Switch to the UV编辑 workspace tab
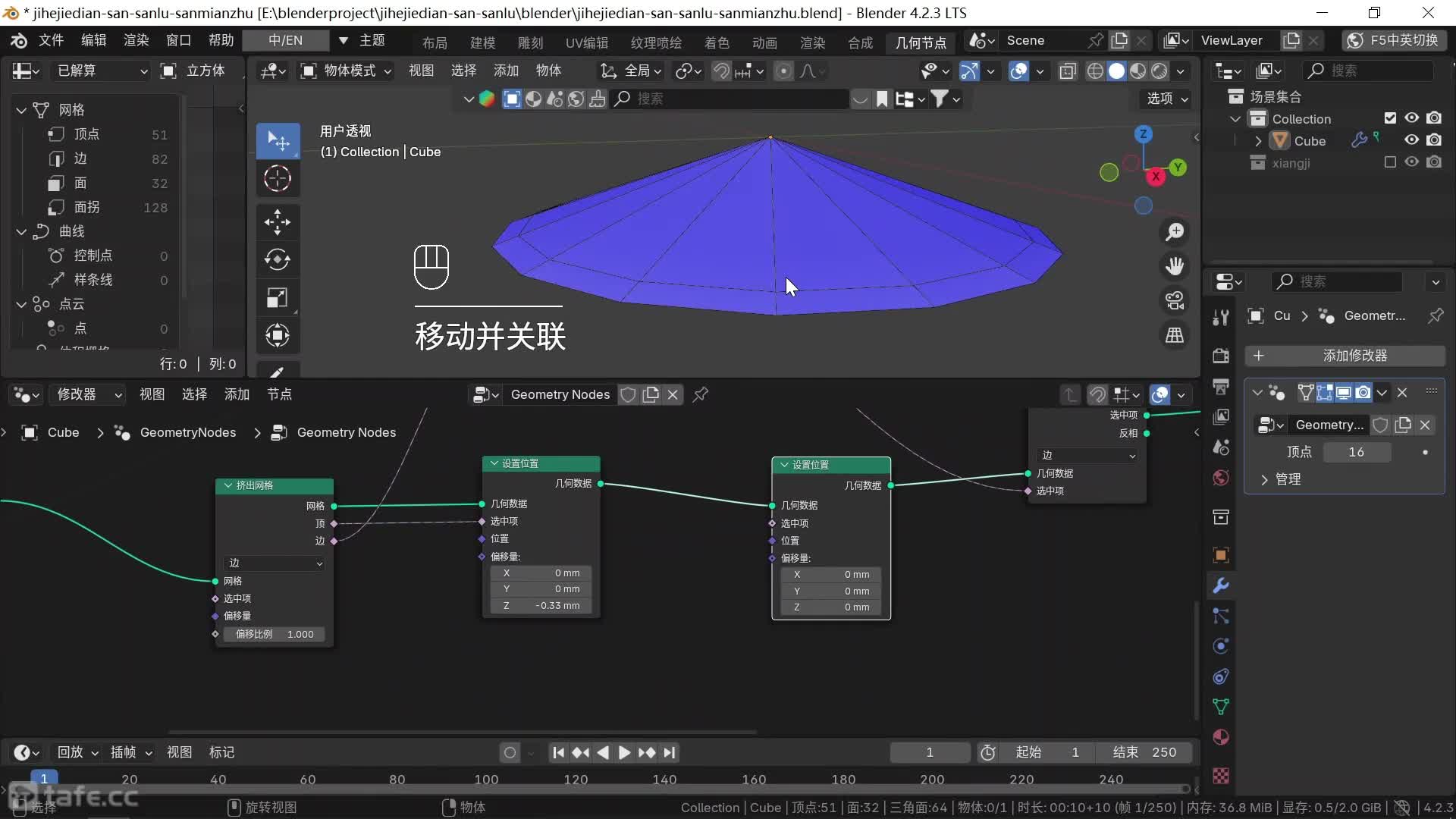Viewport: 1456px width, 819px height. point(586,42)
